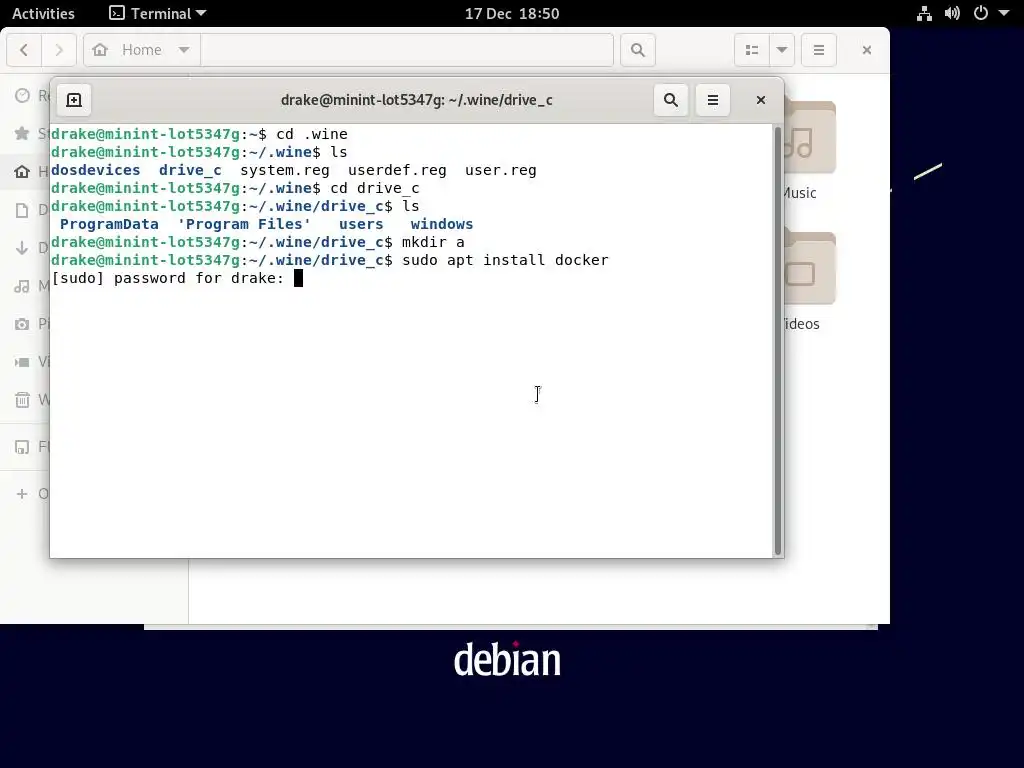Open Downloads in the Files sidebar
Viewport: 1024px width, 768px height.
[25, 248]
